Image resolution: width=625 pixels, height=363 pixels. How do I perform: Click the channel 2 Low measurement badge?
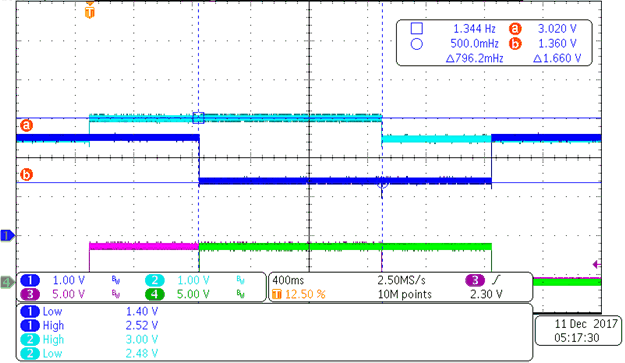[30, 353]
